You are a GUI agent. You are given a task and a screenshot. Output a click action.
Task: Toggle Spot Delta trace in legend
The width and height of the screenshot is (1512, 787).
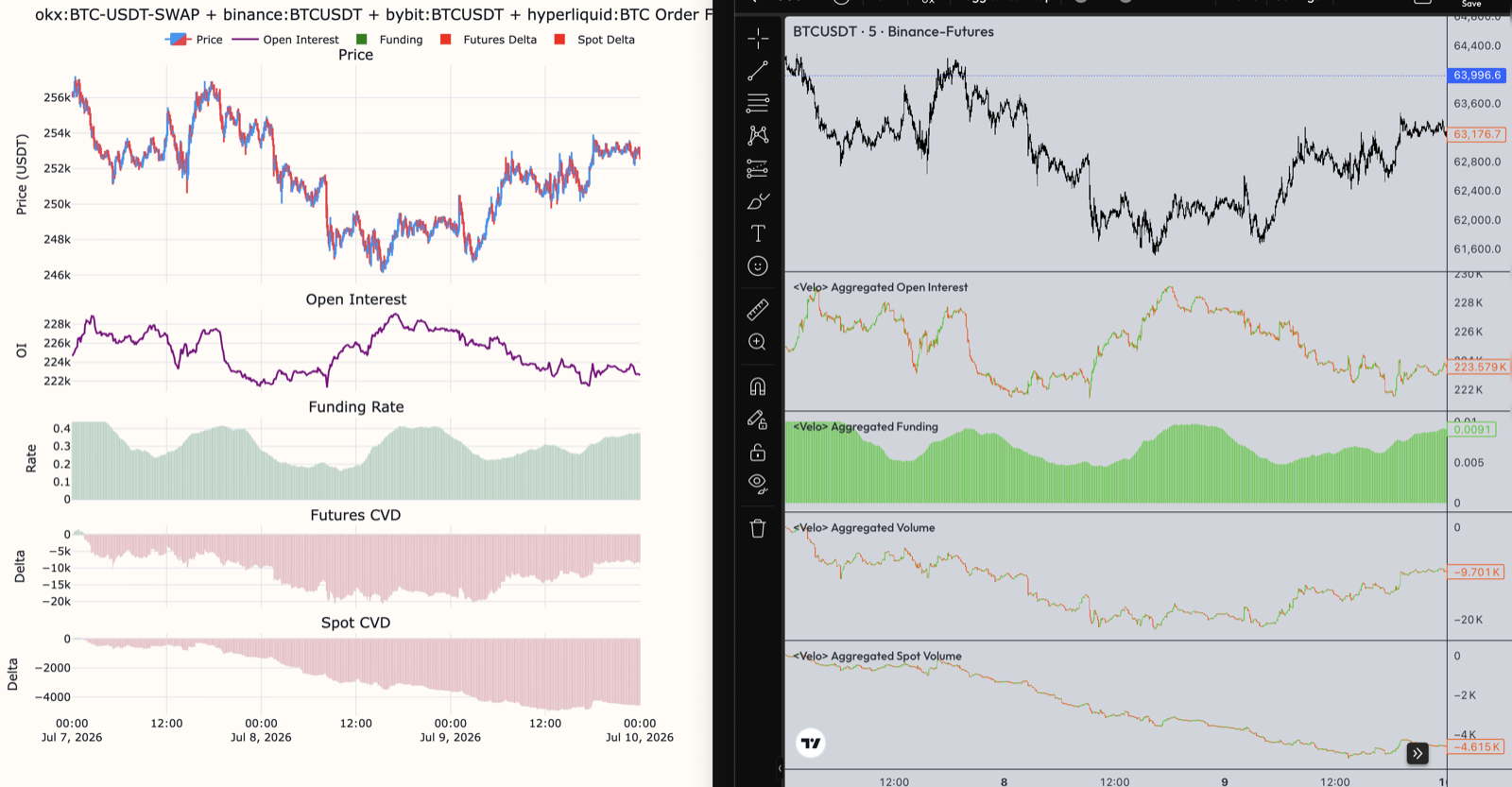tap(594, 40)
